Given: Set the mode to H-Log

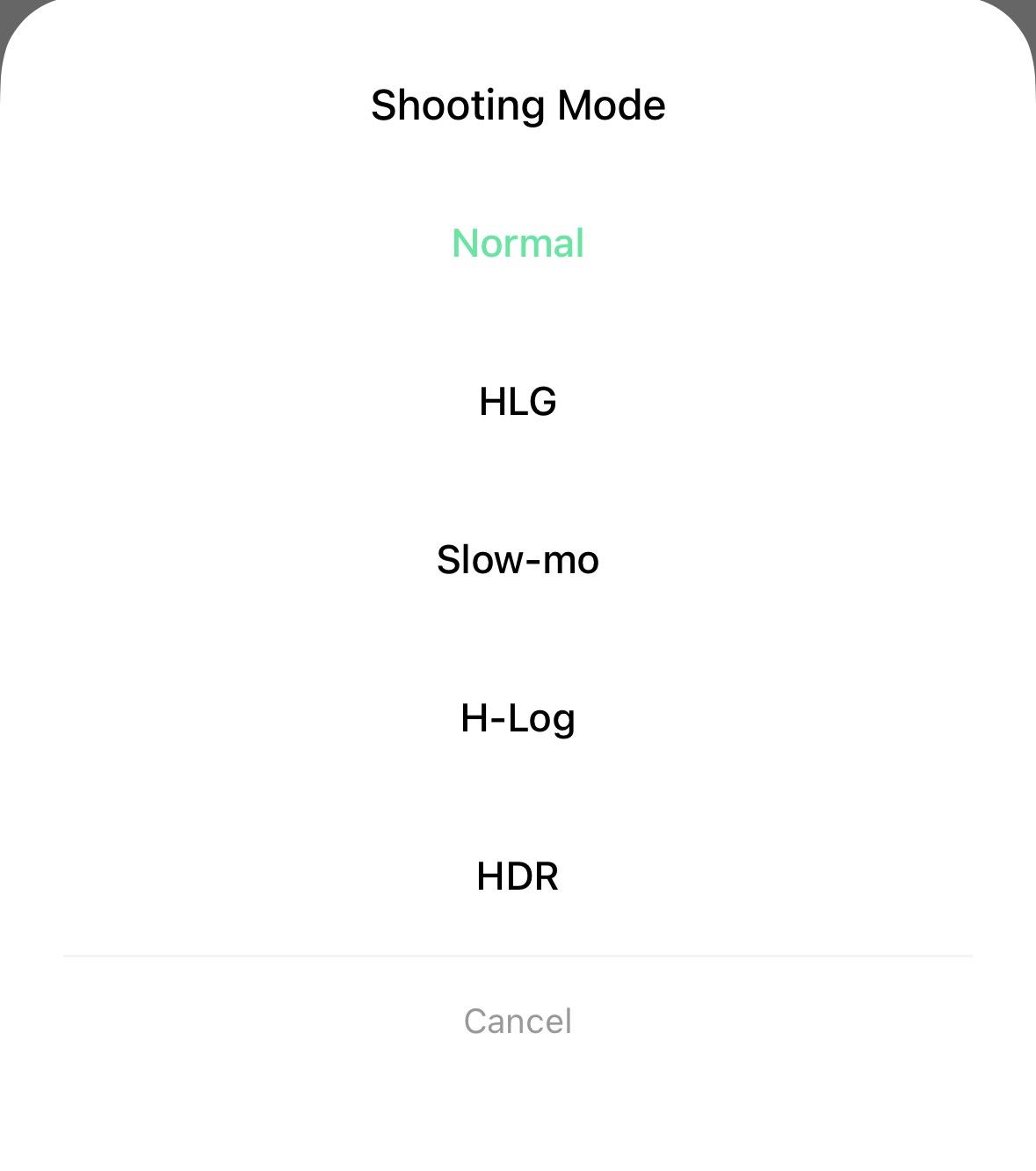Looking at the screenshot, I should [x=518, y=718].
